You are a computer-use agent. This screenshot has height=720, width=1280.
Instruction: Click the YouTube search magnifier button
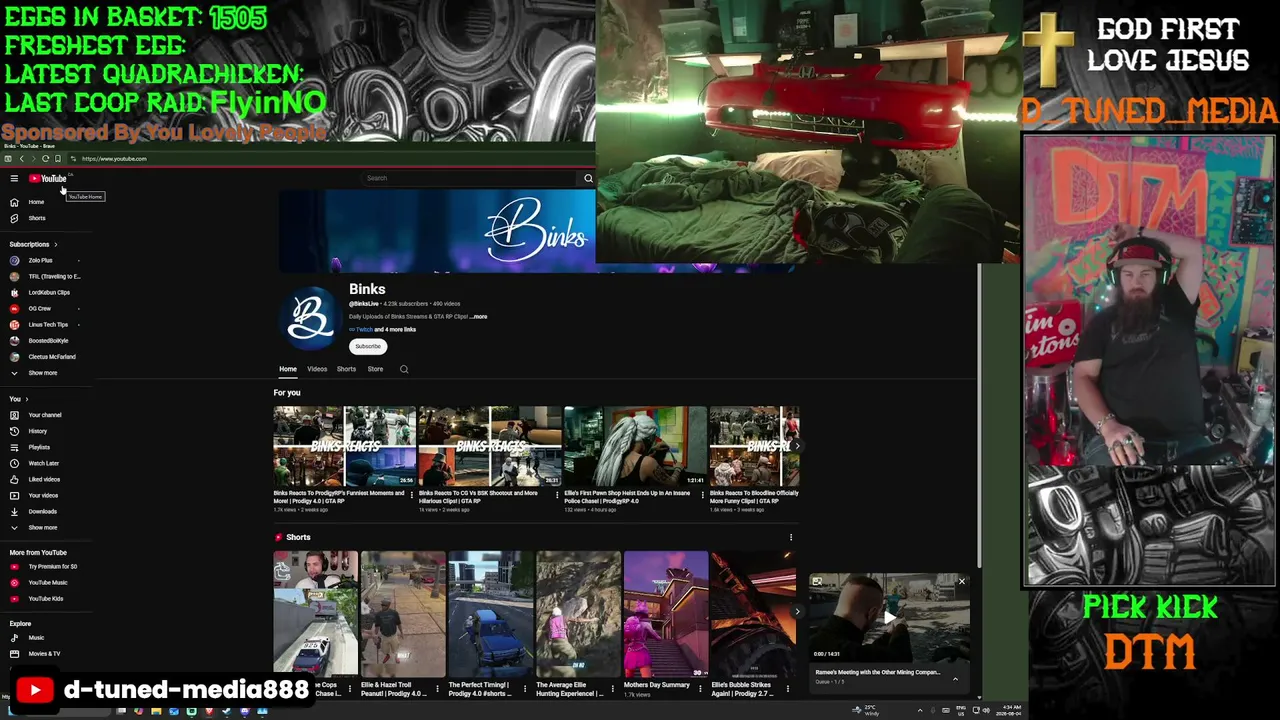point(588,178)
